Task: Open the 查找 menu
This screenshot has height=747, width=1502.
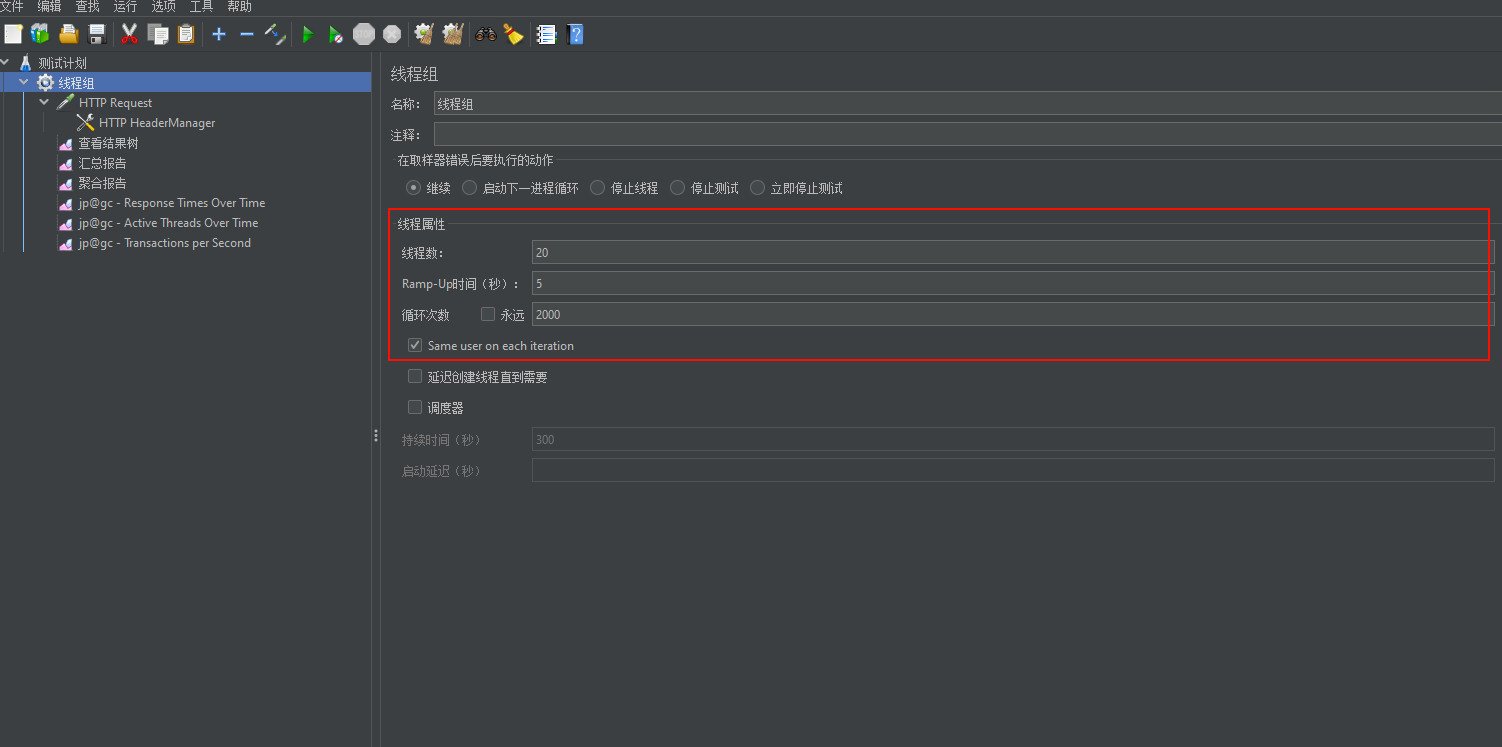Action: (x=87, y=7)
